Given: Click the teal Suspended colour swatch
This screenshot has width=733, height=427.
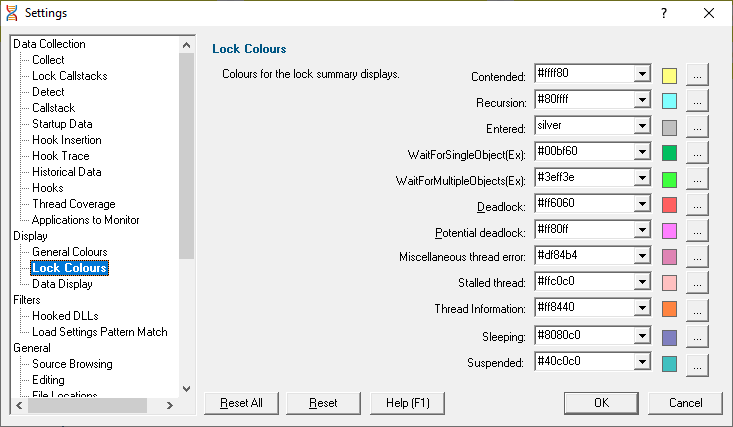Looking at the screenshot, I should tap(669, 363).
